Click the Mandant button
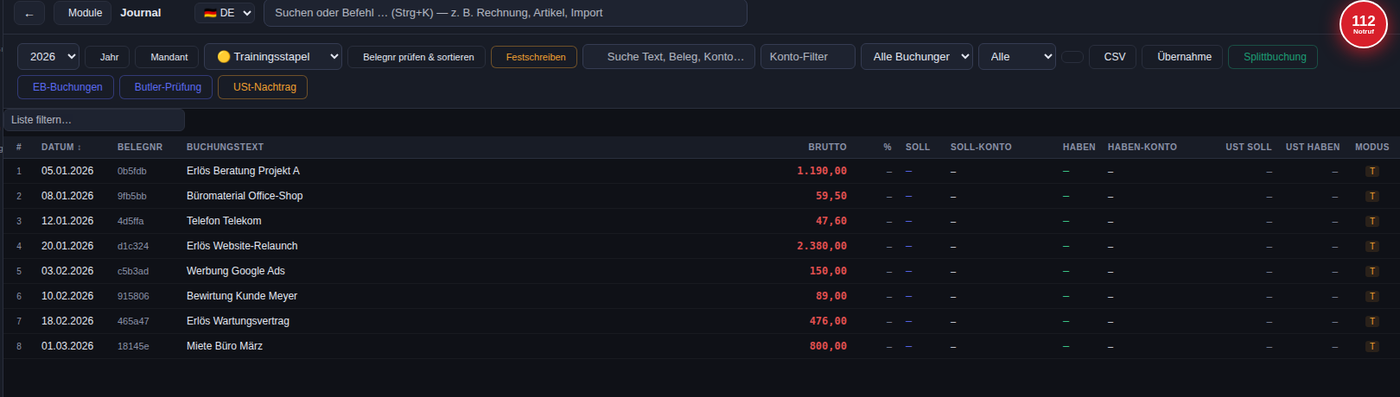The height and width of the screenshot is (397, 1400). point(167,57)
